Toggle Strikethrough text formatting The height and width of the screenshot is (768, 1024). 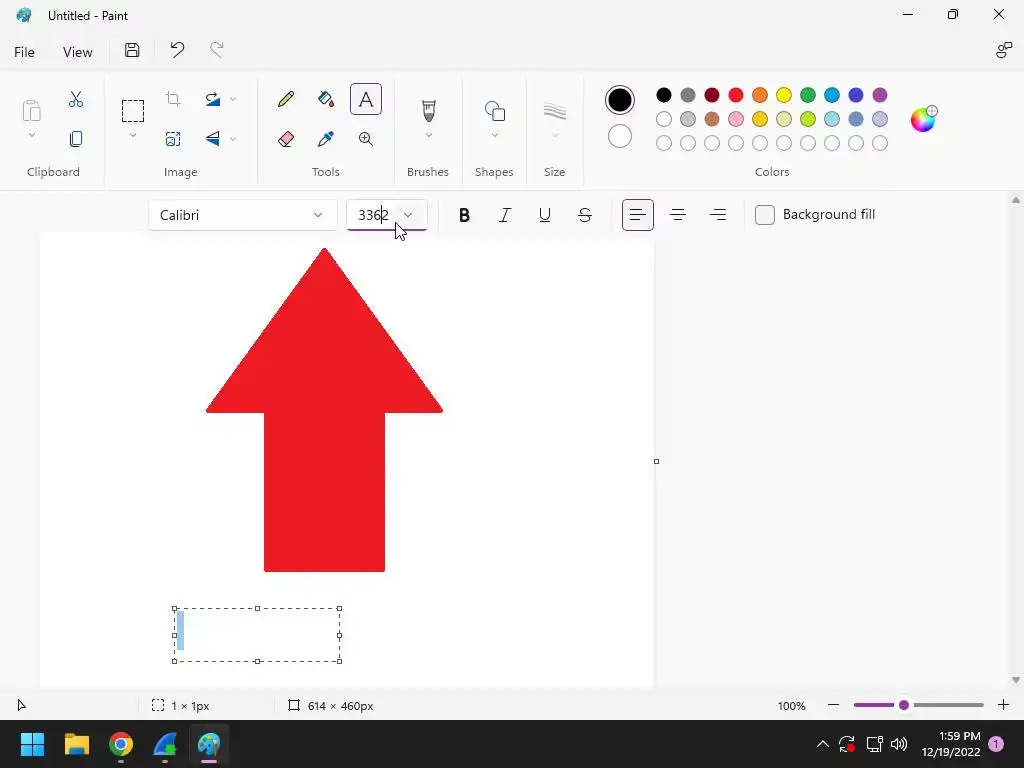[585, 215]
